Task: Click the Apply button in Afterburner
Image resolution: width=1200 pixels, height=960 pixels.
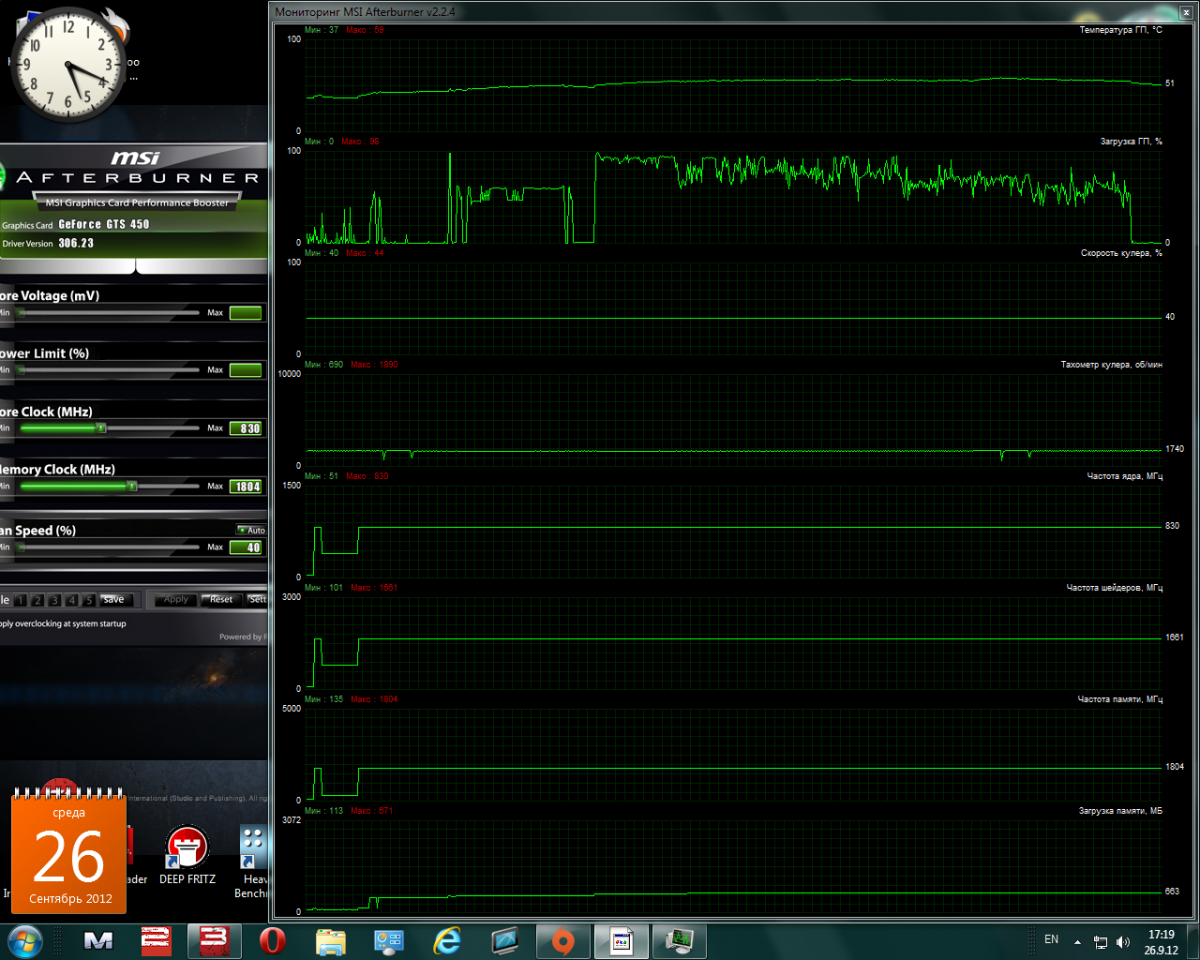Action: point(176,600)
